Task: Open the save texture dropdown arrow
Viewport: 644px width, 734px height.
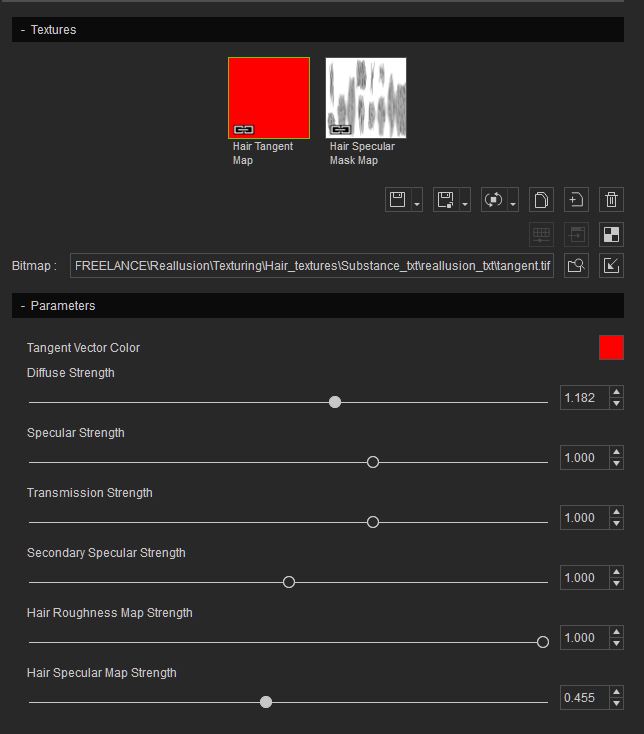Action: point(417,203)
